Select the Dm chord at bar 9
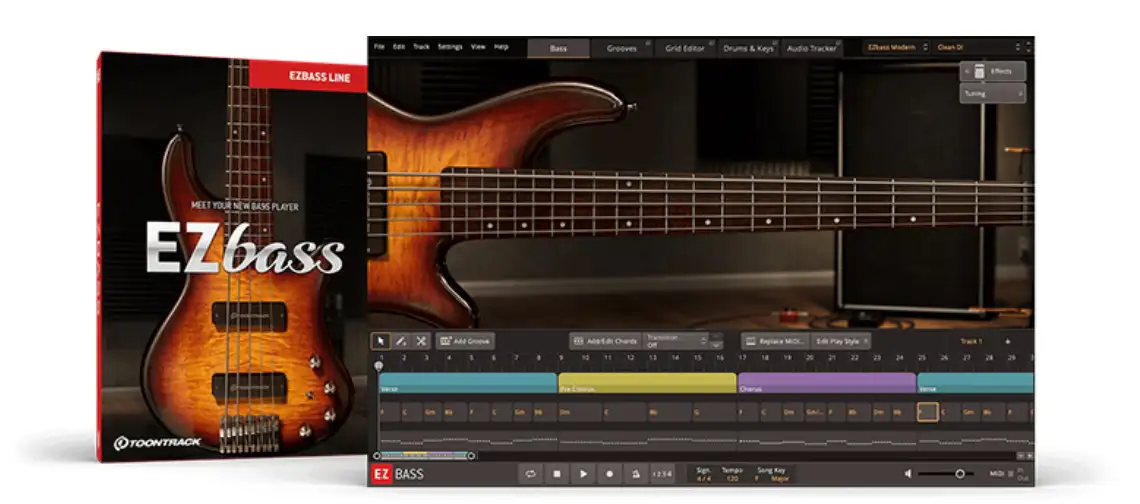The width and height of the screenshot is (1140, 504). [x=579, y=412]
